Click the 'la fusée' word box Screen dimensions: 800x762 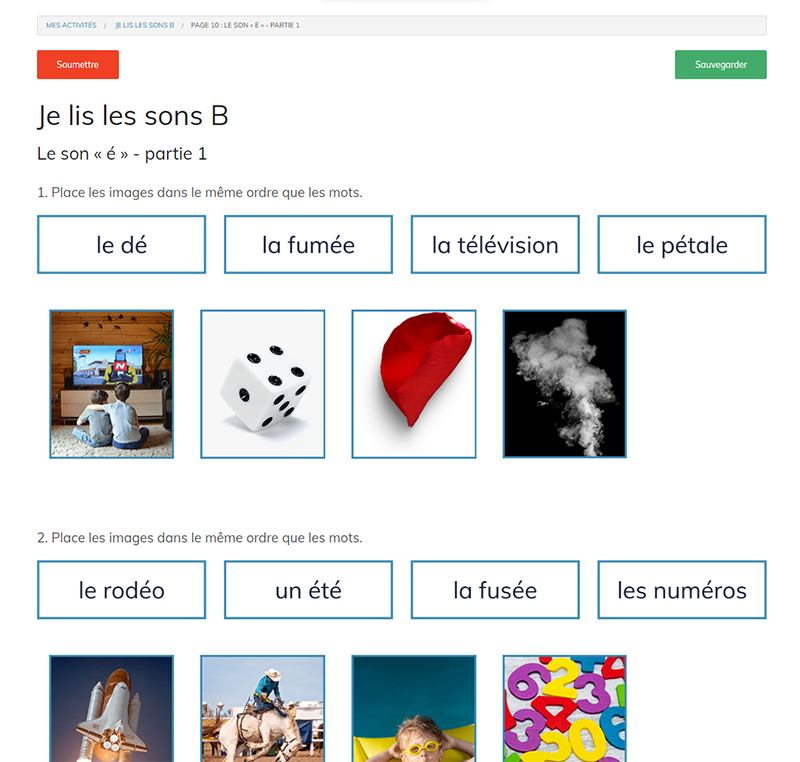495,590
